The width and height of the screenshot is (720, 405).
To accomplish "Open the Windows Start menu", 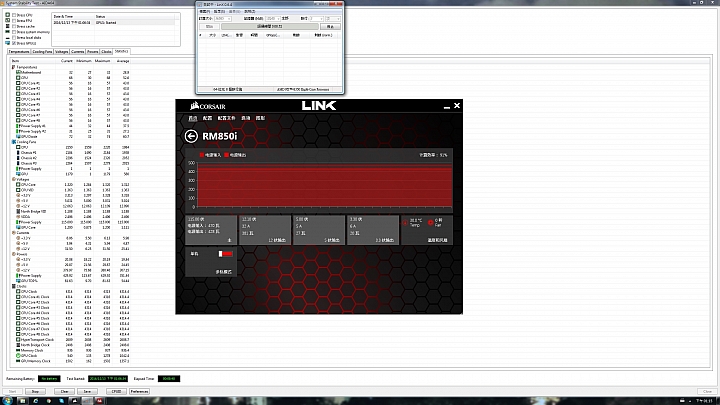I will (8, 400).
